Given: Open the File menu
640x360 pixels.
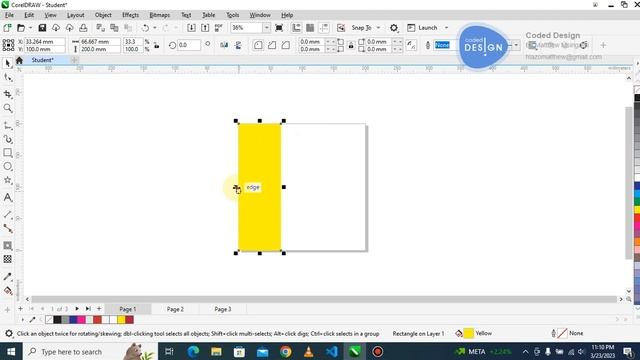Looking at the screenshot, I should [9, 15].
